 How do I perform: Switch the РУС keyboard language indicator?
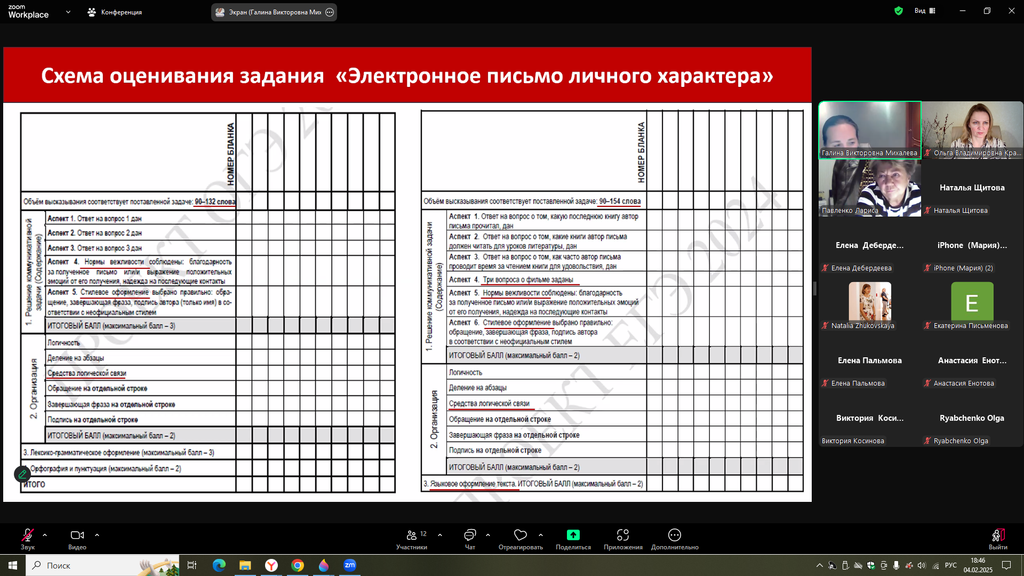[951, 566]
